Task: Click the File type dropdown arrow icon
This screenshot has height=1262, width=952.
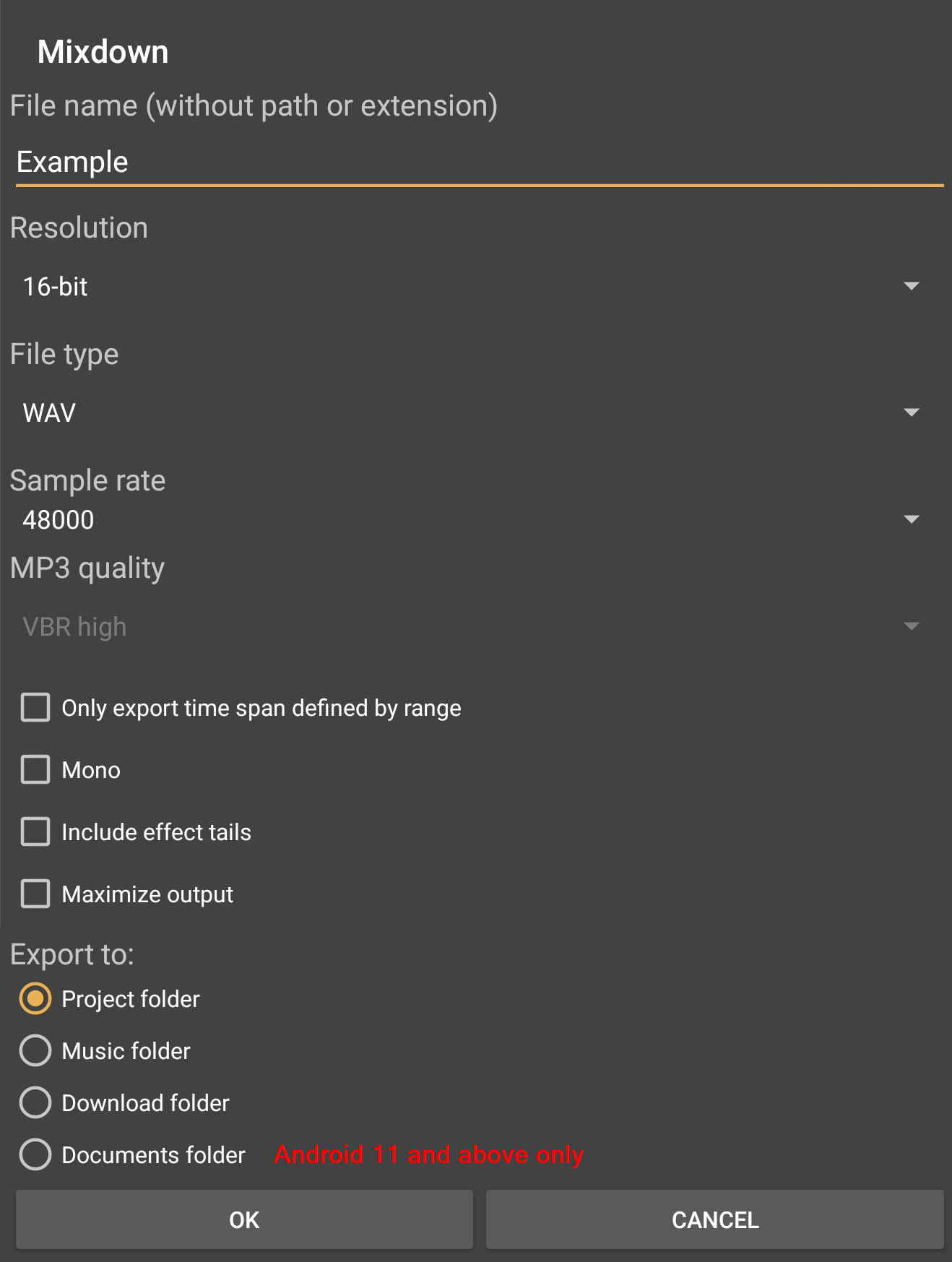Action: coord(912,412)
